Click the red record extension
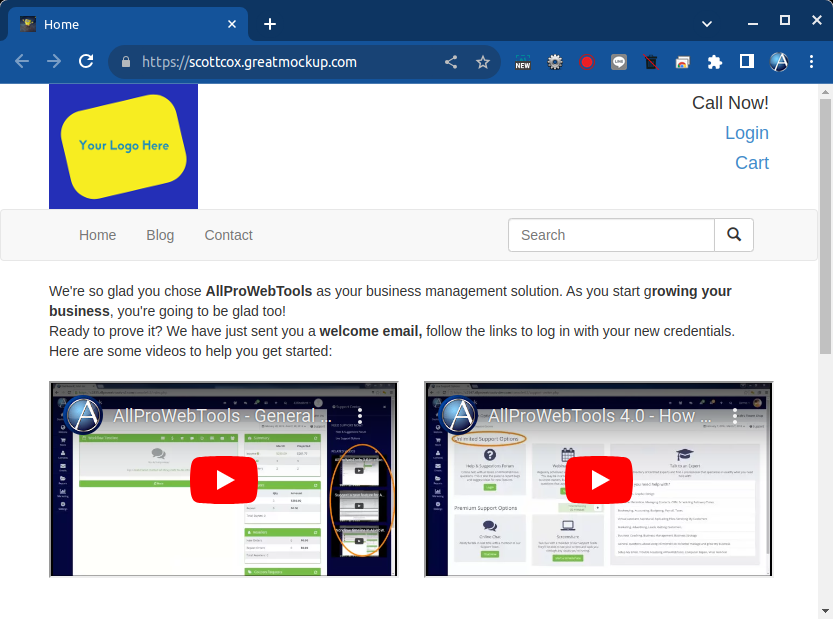Image resolution: width=833 pixels, height=619 pixels. coord(586,62)
